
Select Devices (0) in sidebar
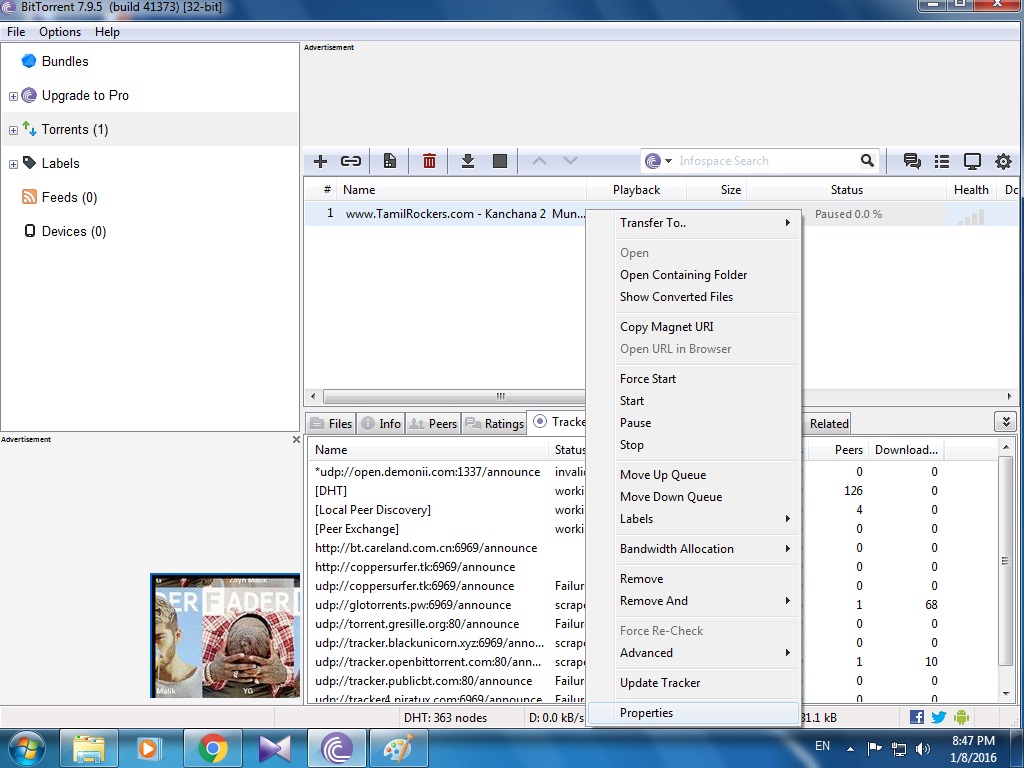(x=73, y=231)
